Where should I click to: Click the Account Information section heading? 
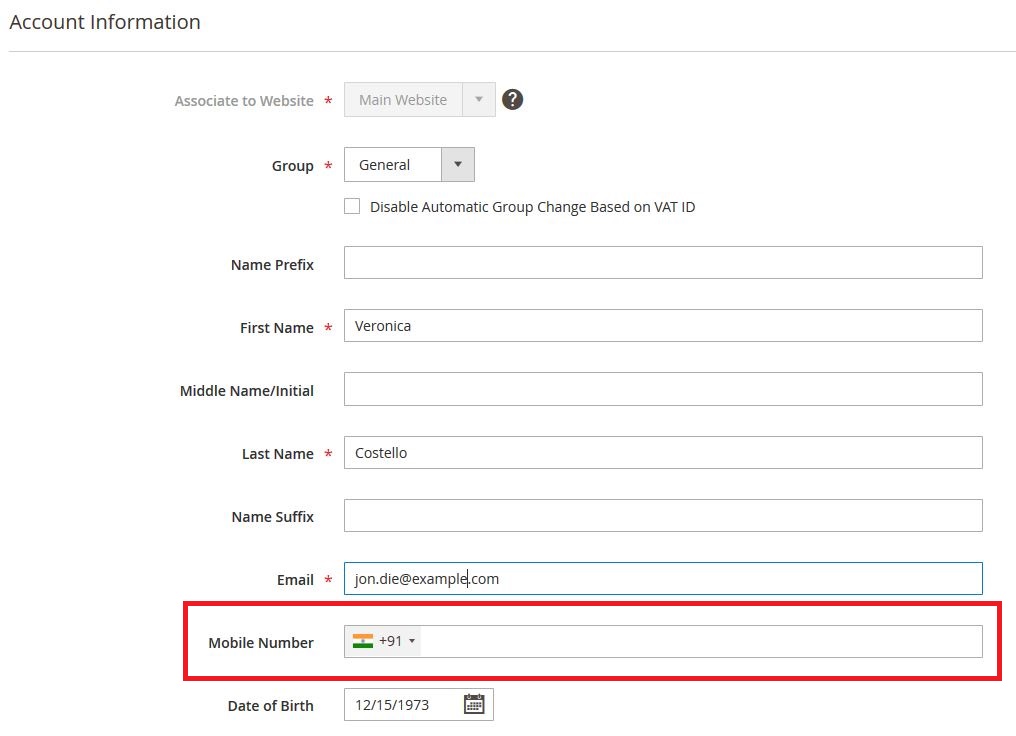[x=105, y=22]
